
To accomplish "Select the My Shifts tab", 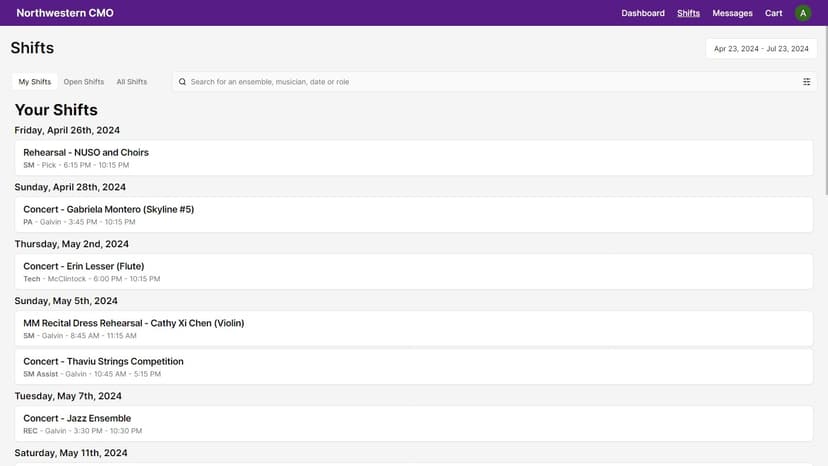I will [35, 82].
